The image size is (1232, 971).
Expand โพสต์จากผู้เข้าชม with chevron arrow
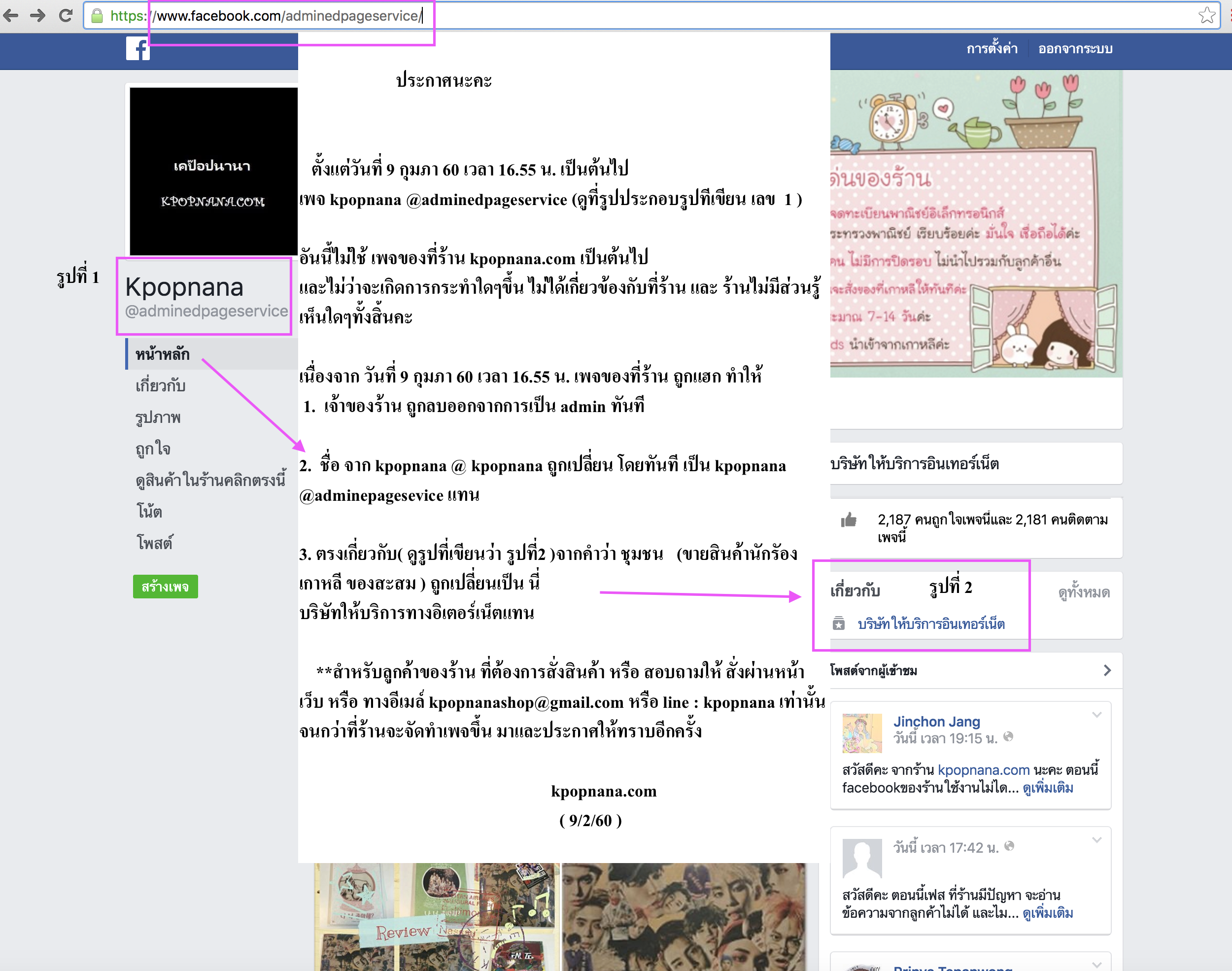(1106, 670)
